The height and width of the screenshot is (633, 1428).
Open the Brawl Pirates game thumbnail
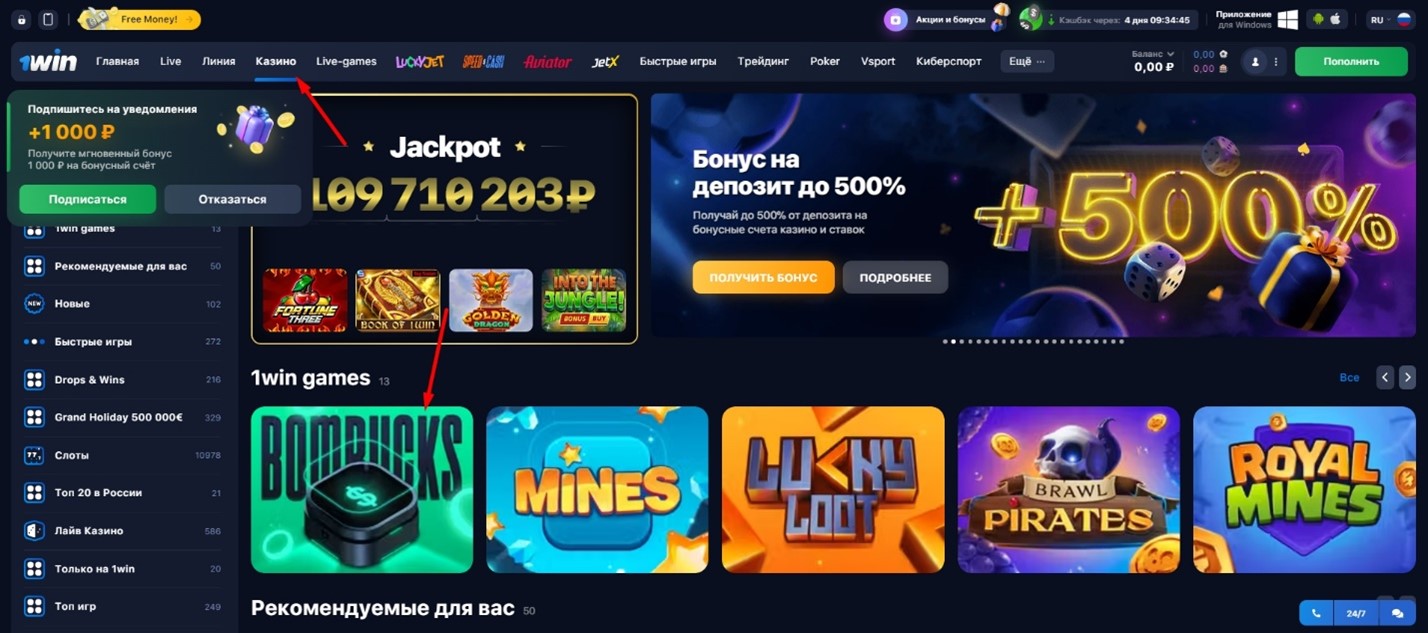pos(1069,490)
